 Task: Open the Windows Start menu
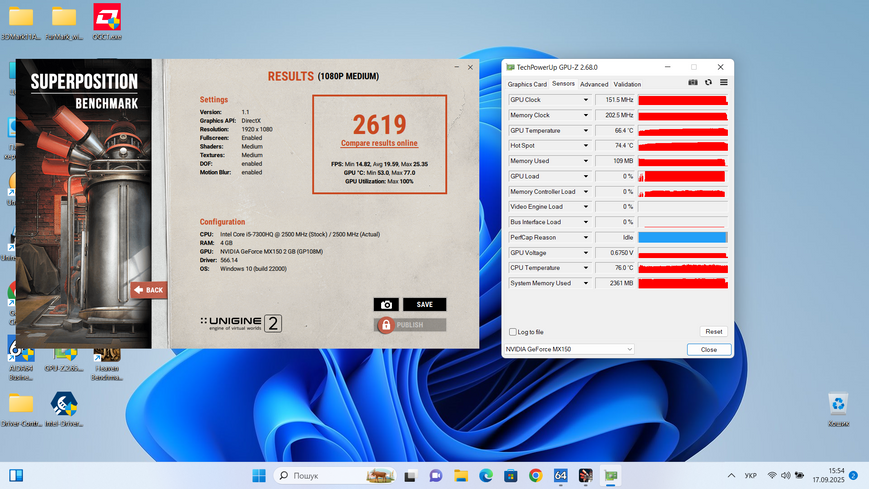click(x=259, y=476)
